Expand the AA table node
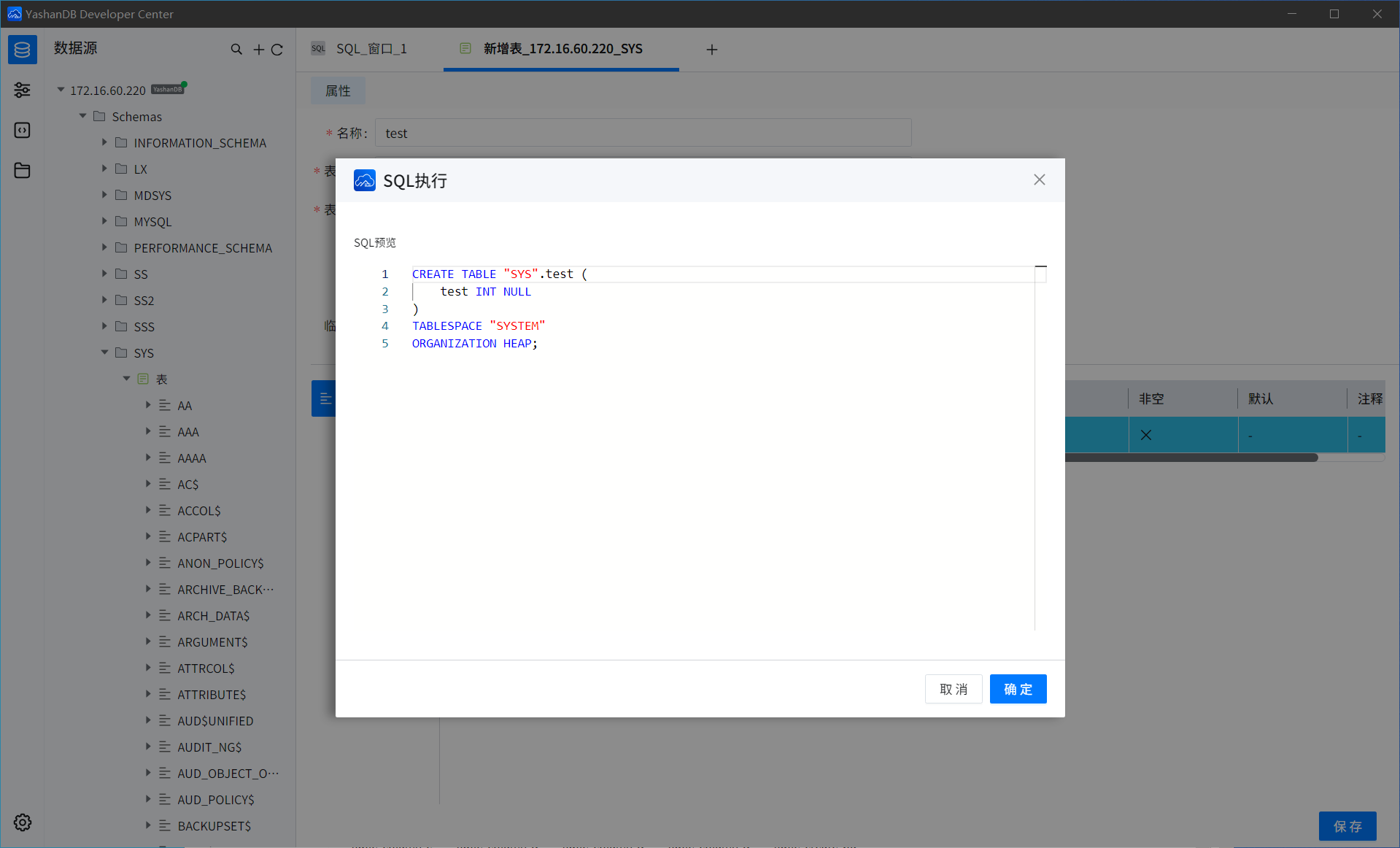Viewport: 1400px width, 848px height. pyautogui.click(x=148, y=405)
